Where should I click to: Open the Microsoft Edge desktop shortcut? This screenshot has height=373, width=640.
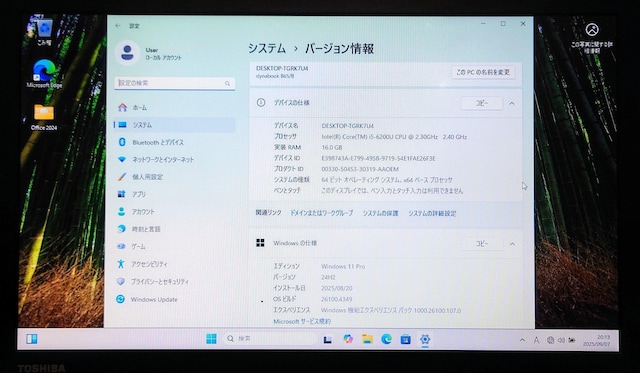point(44,73)
